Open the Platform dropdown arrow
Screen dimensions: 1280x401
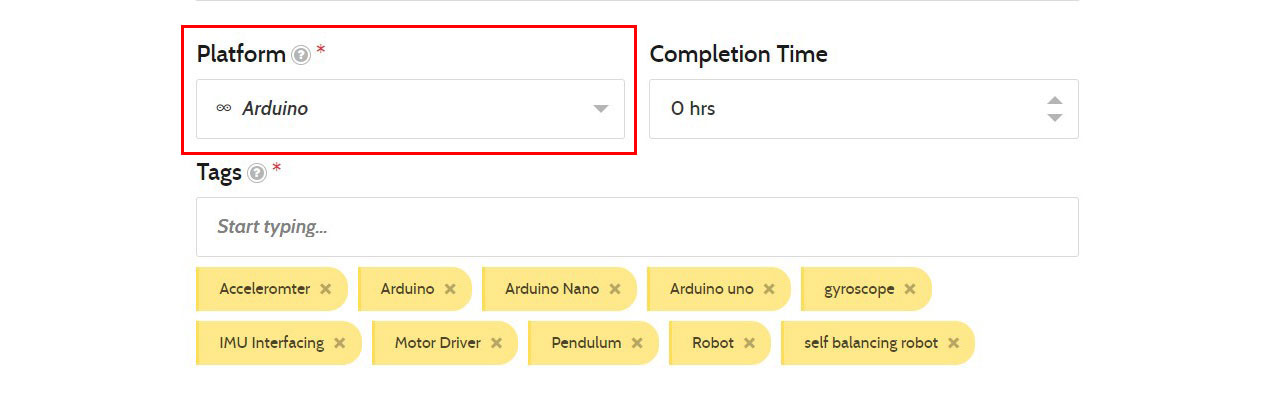pos(601,109)
